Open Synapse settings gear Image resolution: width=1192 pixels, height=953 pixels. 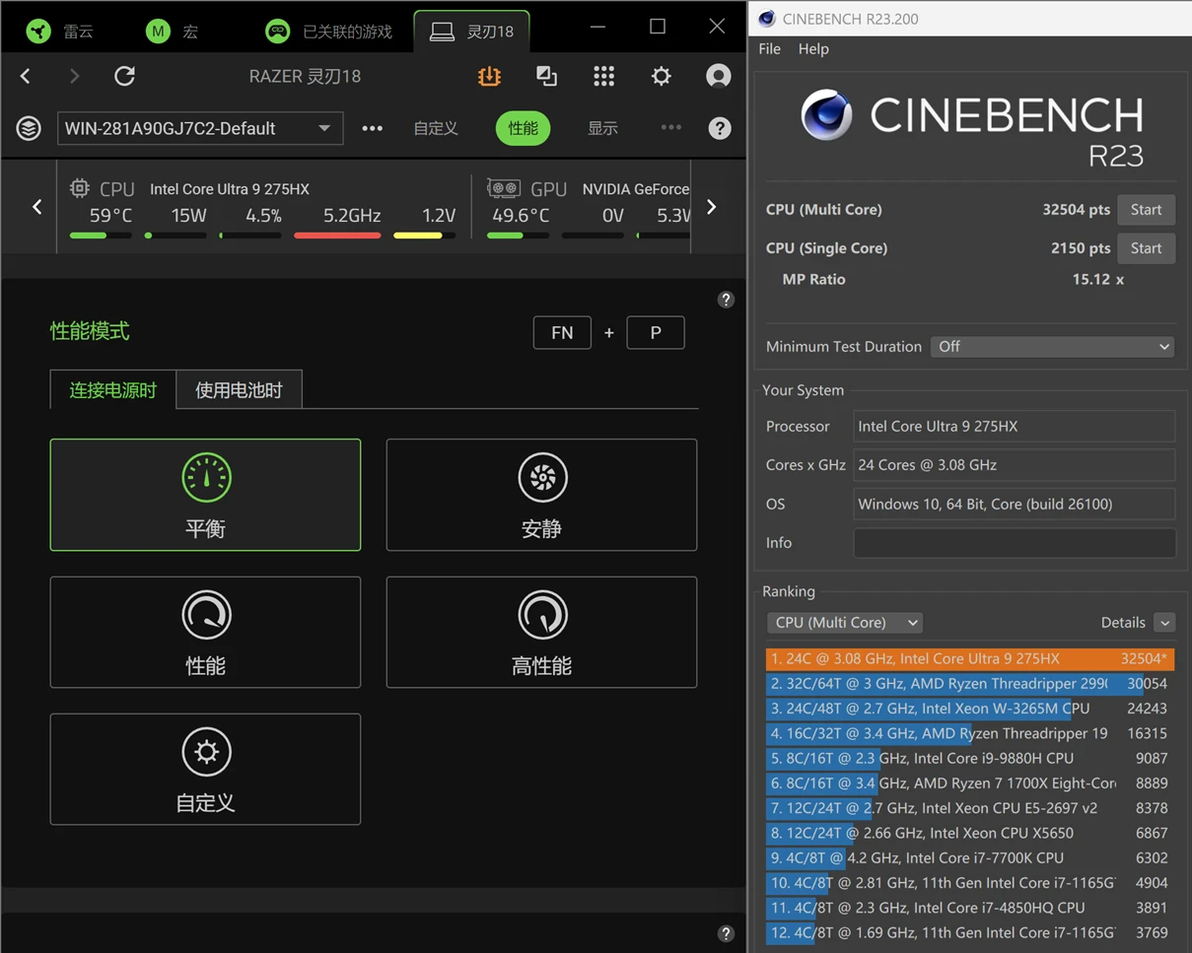[661, 76]
